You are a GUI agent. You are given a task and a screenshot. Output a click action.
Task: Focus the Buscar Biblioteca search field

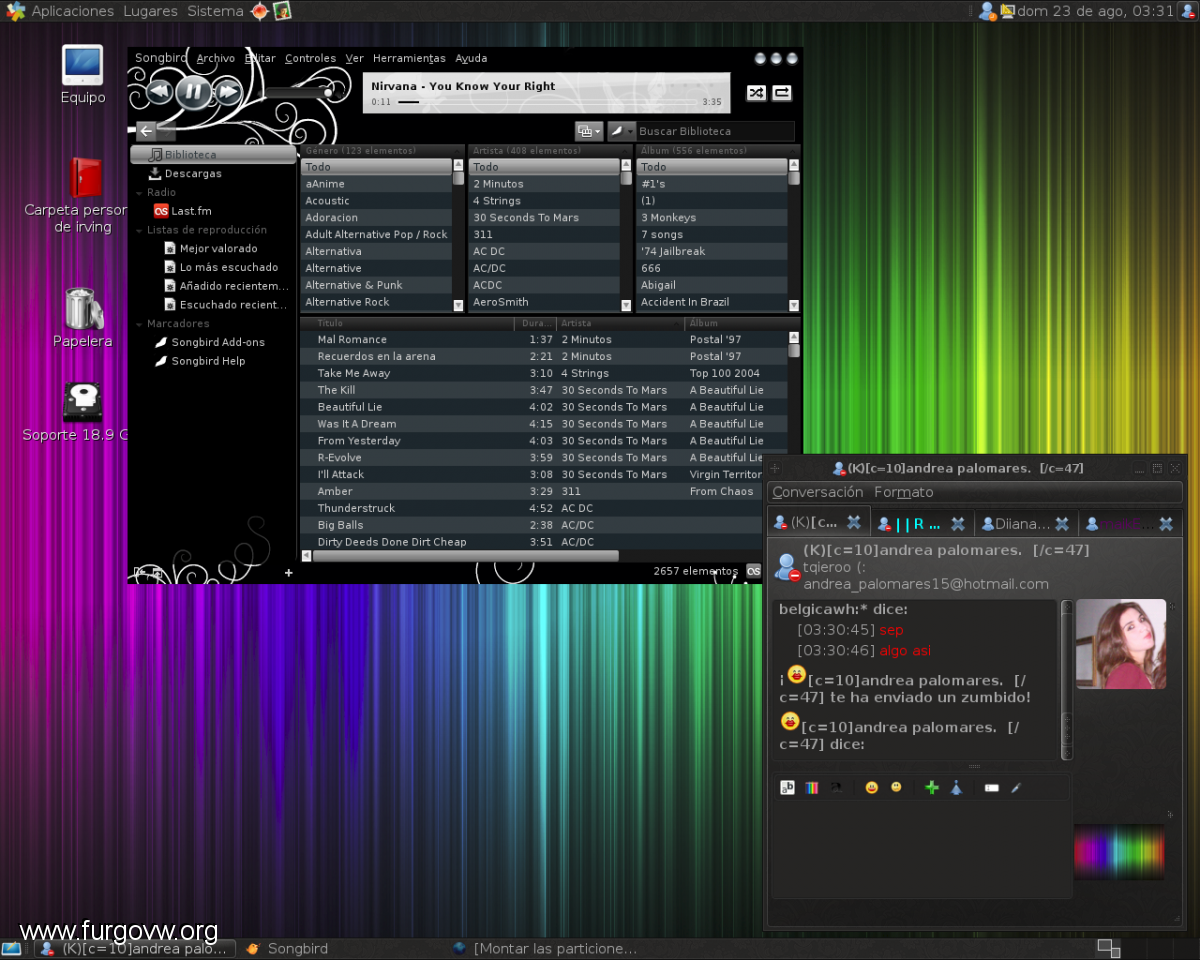point(715,131)
